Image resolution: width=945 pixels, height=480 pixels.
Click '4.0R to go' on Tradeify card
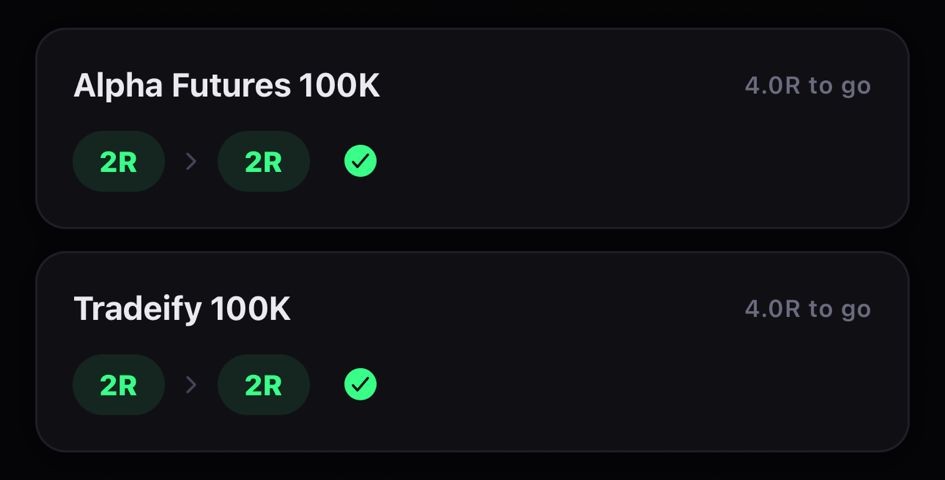[x=807, y=309]
